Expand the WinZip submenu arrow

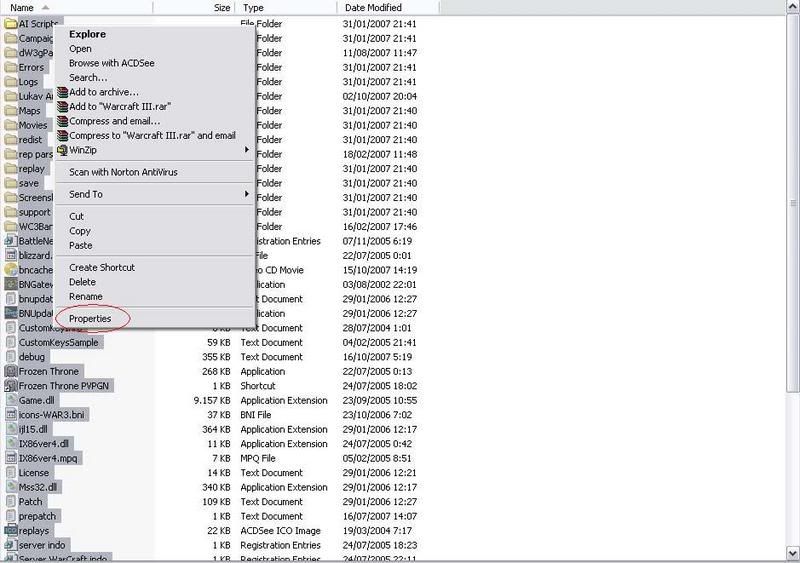(x=246, y=150)
